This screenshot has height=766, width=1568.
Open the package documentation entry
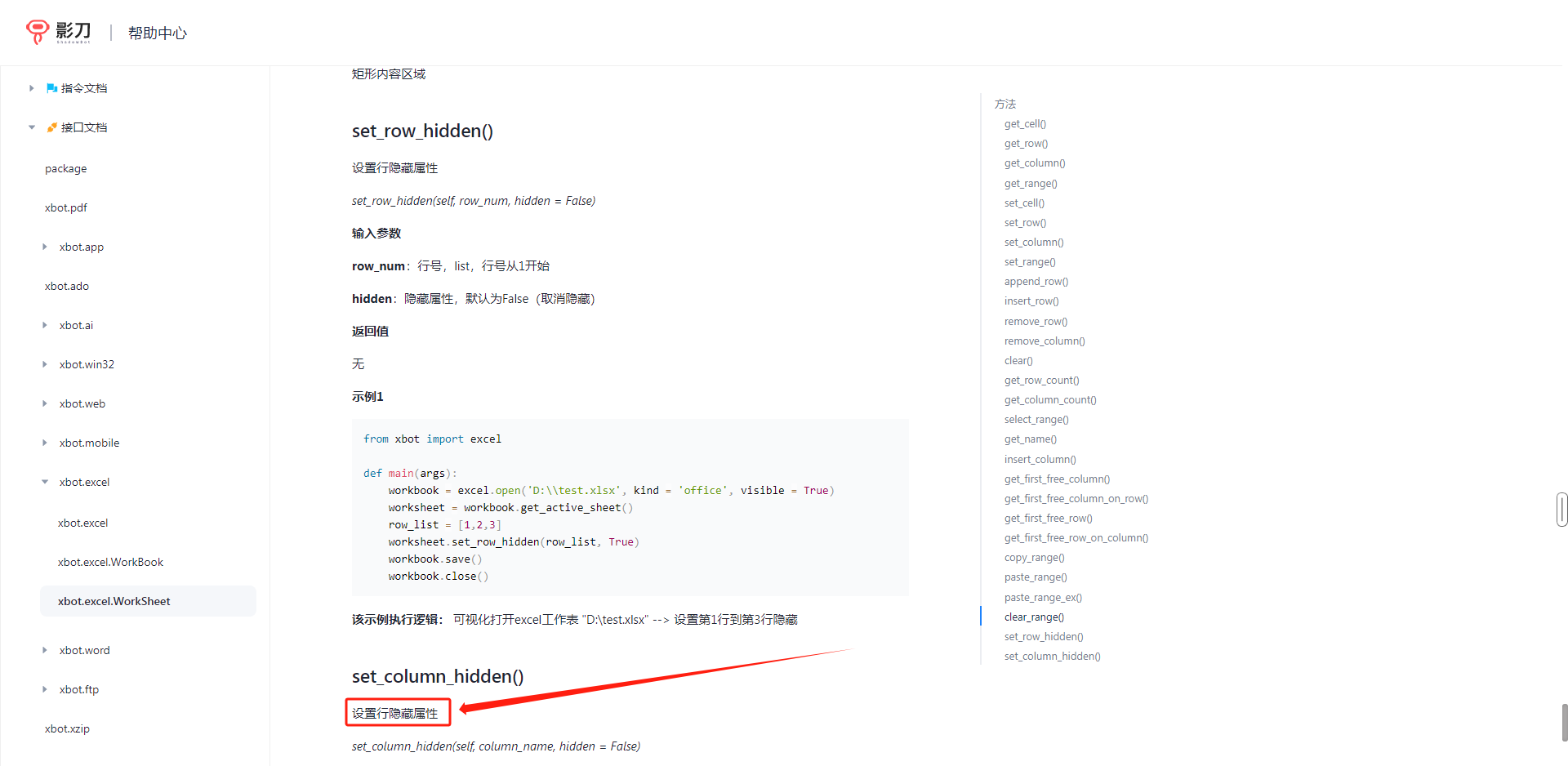[x=65, y=168]
